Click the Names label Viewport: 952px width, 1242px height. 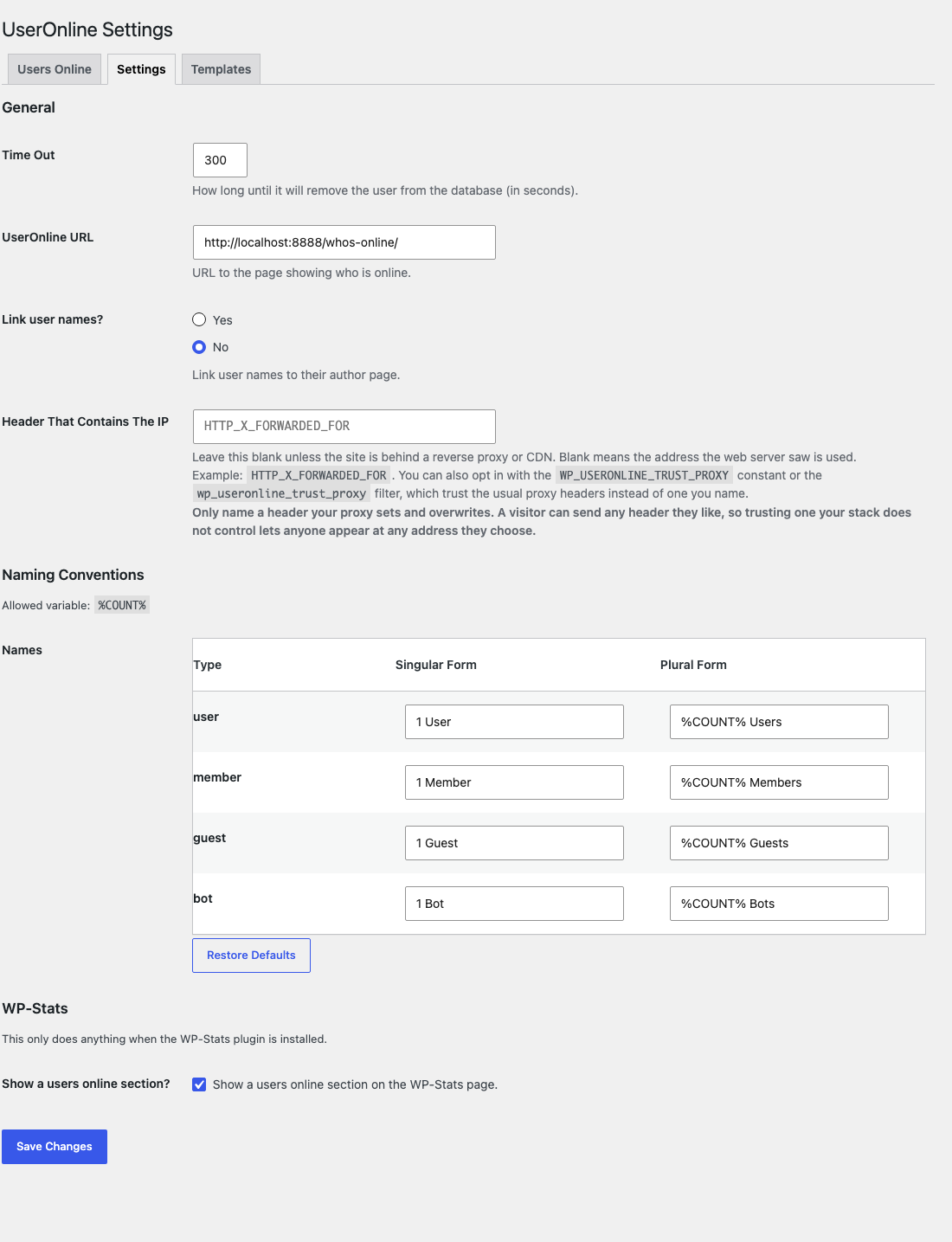[22, 650]
